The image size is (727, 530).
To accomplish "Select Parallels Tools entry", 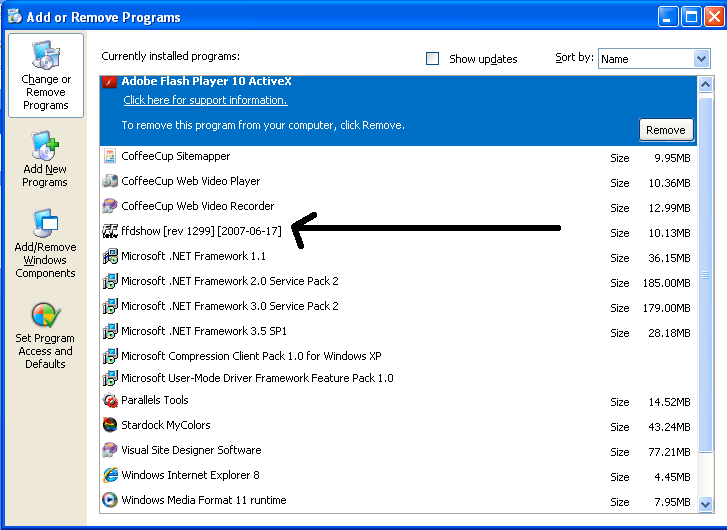I will pos(398,401).
